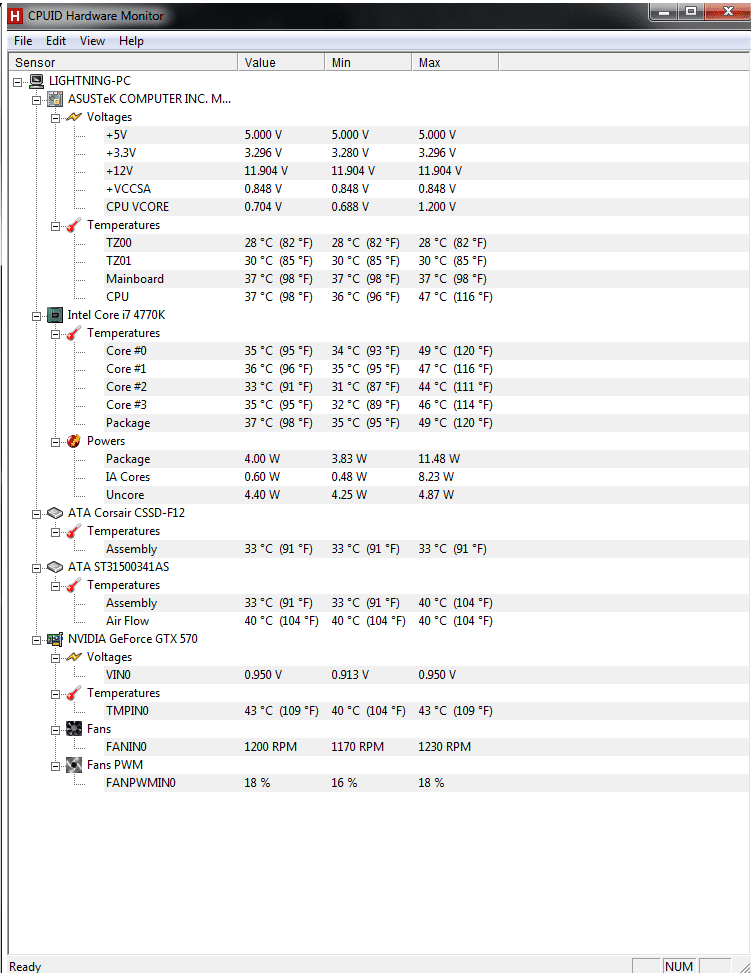Click the GPU Fans icon
Screen dimensions: 751x977
[74, 729]
